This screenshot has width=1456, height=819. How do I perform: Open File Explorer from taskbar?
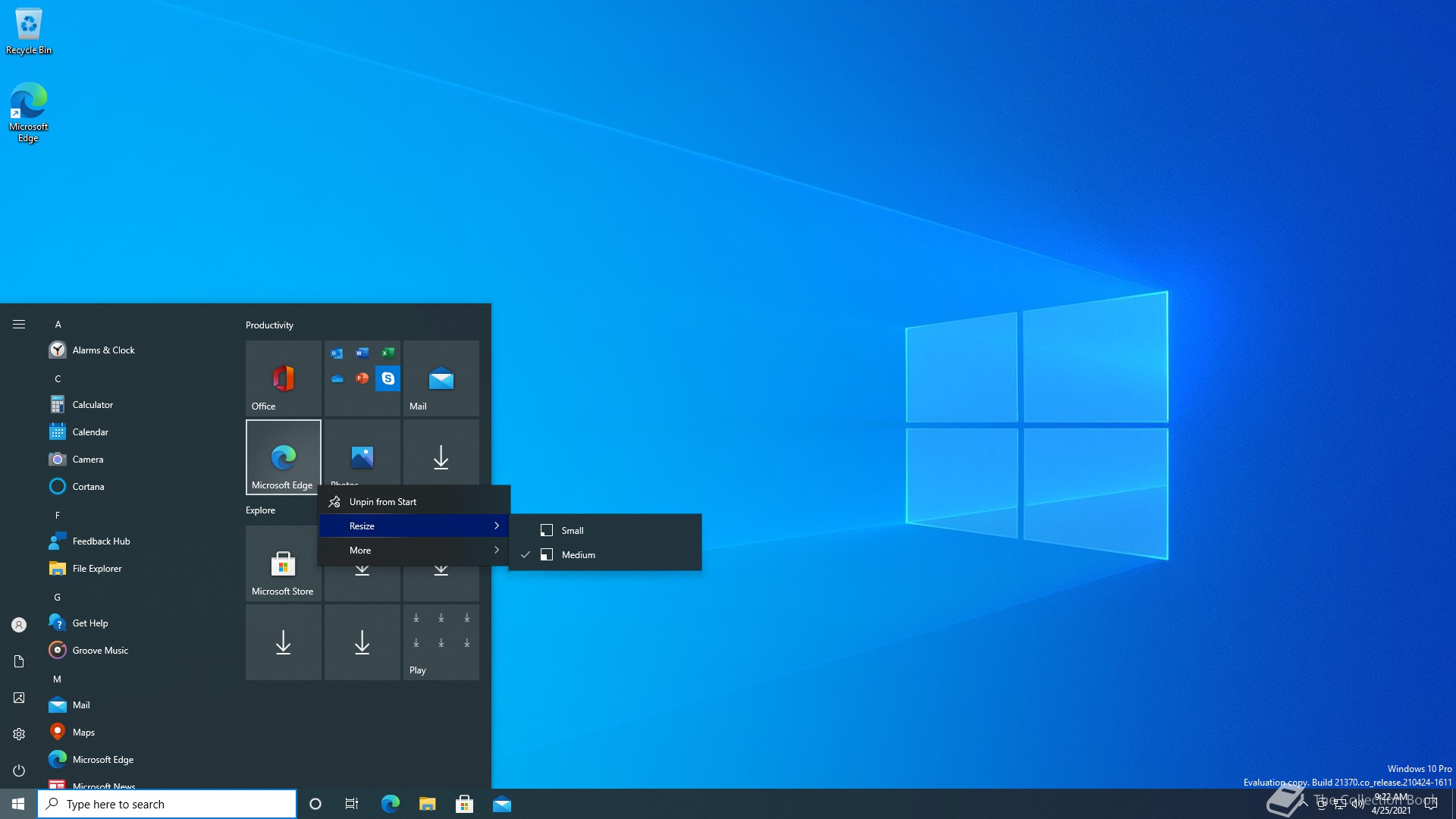pyautogui.click(x=427, y=804)
